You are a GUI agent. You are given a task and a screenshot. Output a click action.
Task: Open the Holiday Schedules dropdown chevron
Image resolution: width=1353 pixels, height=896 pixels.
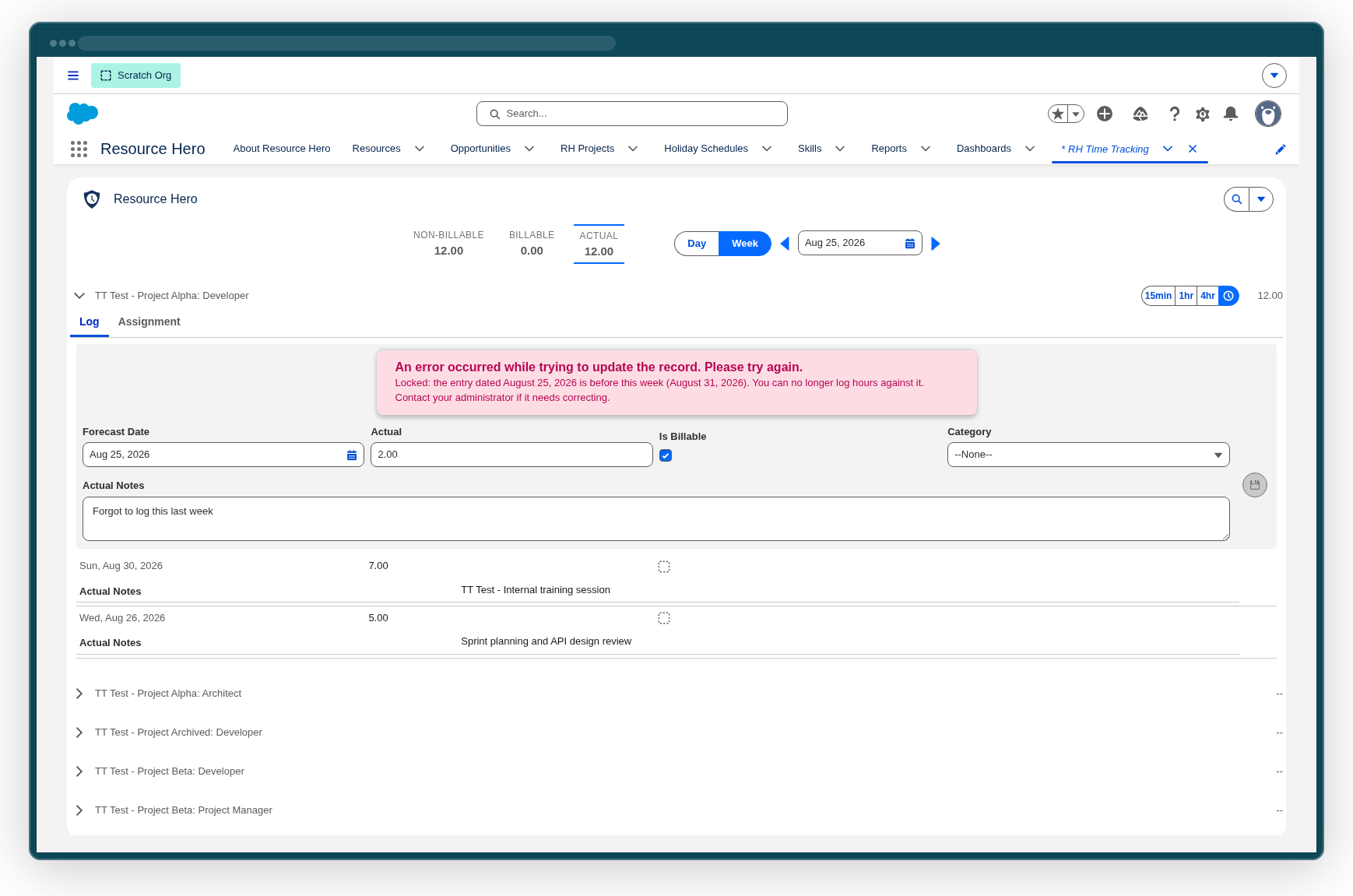click(x=767, y=149)
